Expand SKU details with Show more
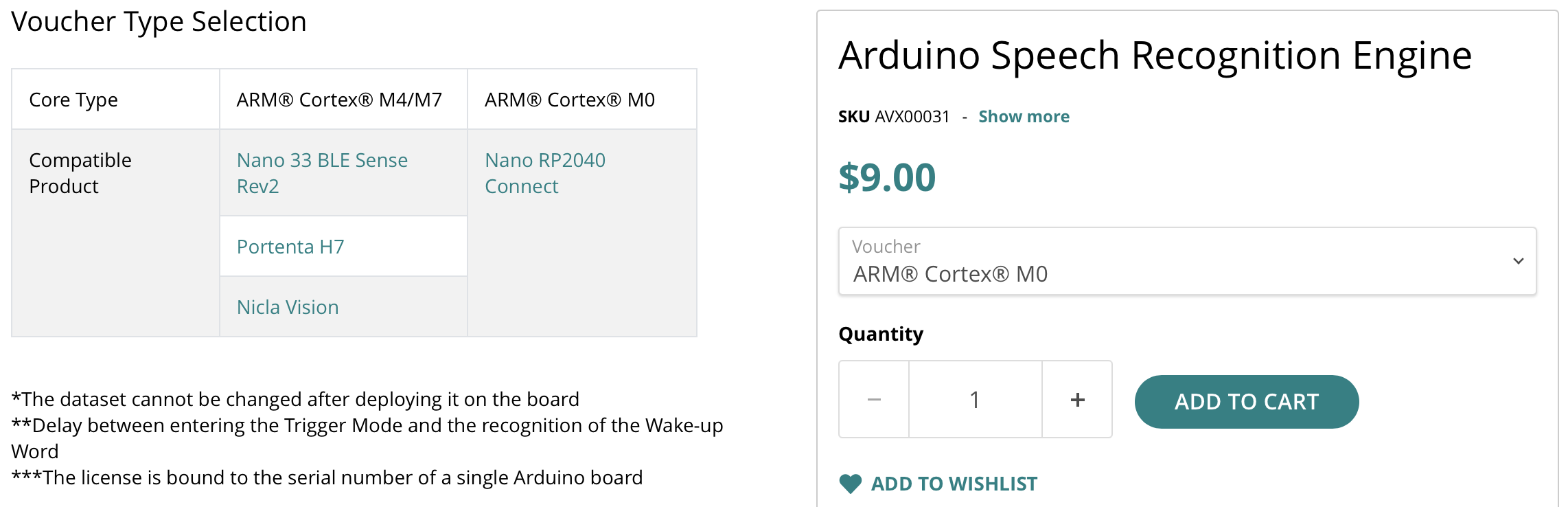The image size is (1568, 507). pyautogui.click(x=1024, y=117)
